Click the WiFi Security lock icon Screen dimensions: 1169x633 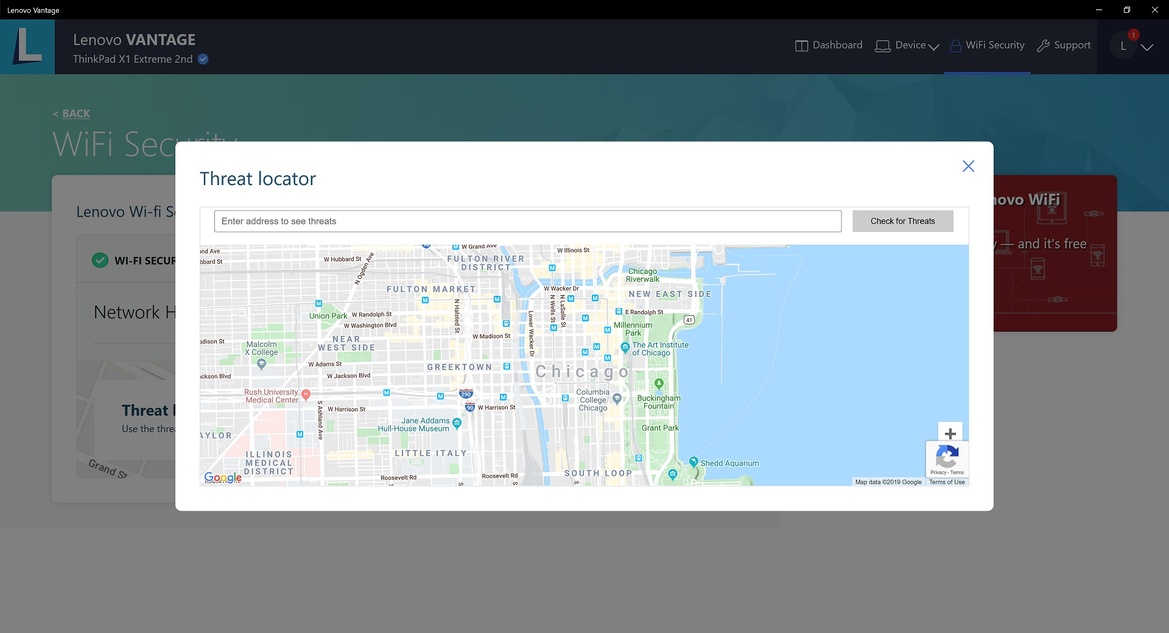tap(955, 45)
